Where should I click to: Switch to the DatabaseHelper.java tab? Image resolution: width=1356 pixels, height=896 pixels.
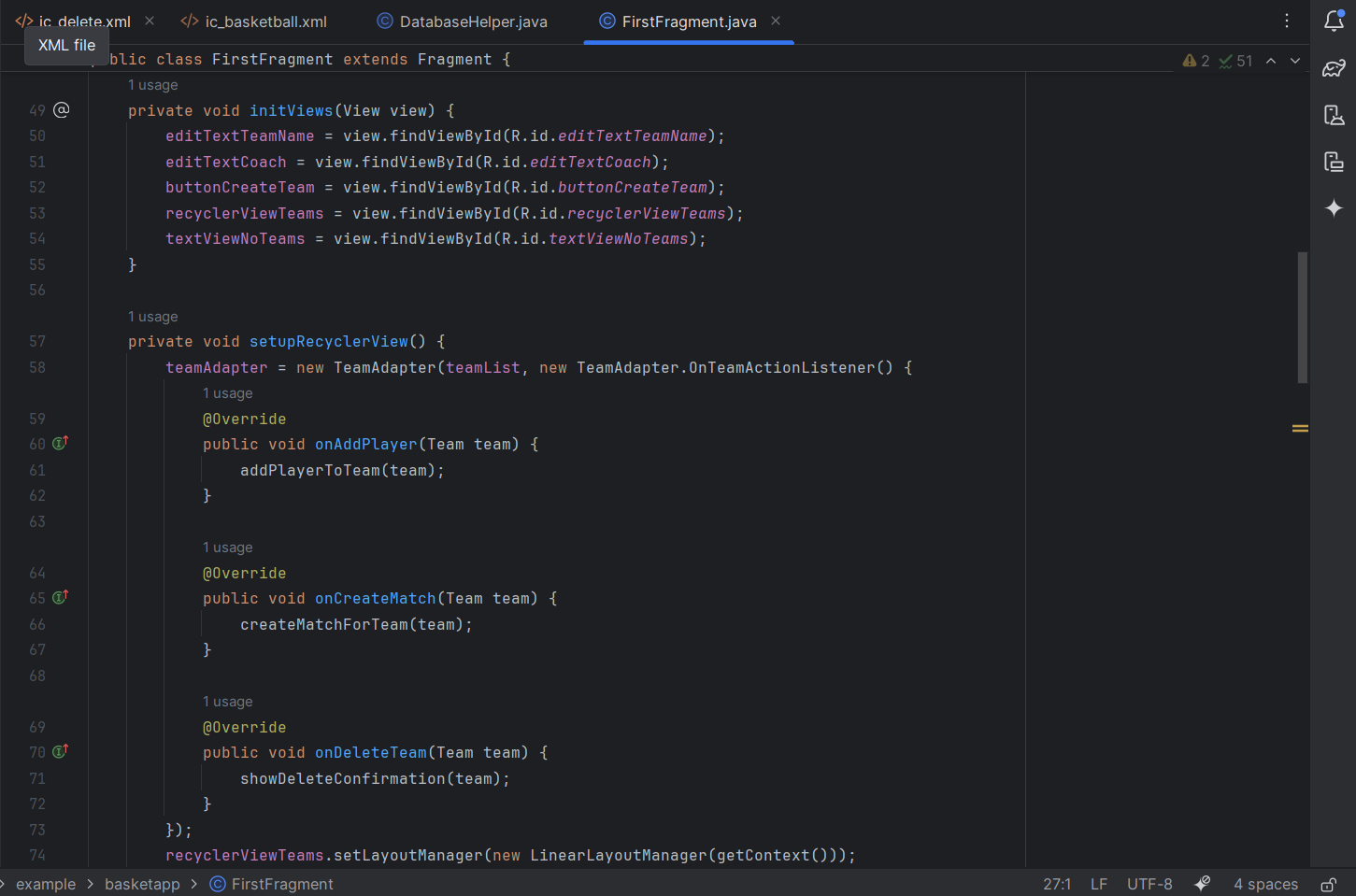pos(473,21)
